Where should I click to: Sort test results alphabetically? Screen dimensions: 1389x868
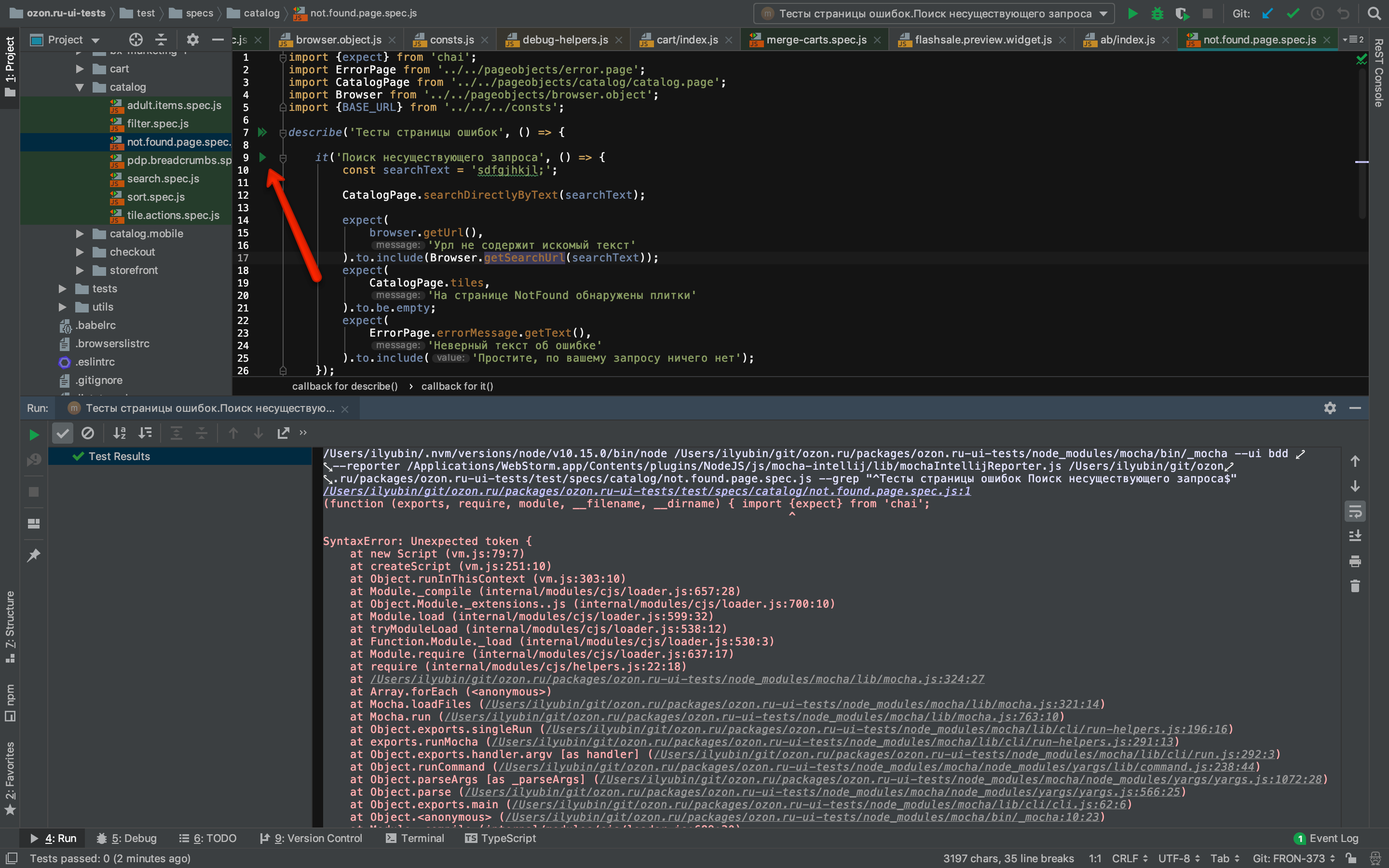(x=120, y=433)
